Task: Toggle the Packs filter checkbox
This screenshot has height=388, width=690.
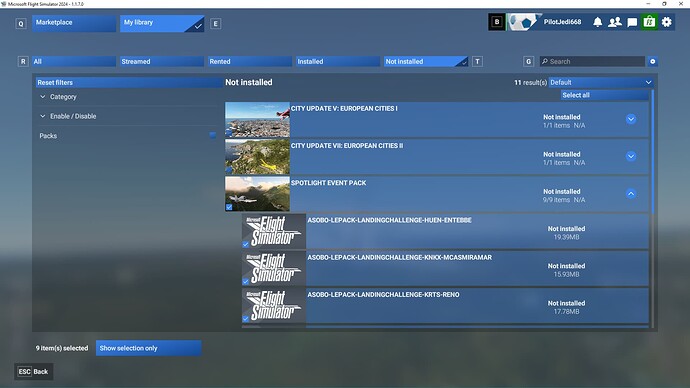Action: 213,135
